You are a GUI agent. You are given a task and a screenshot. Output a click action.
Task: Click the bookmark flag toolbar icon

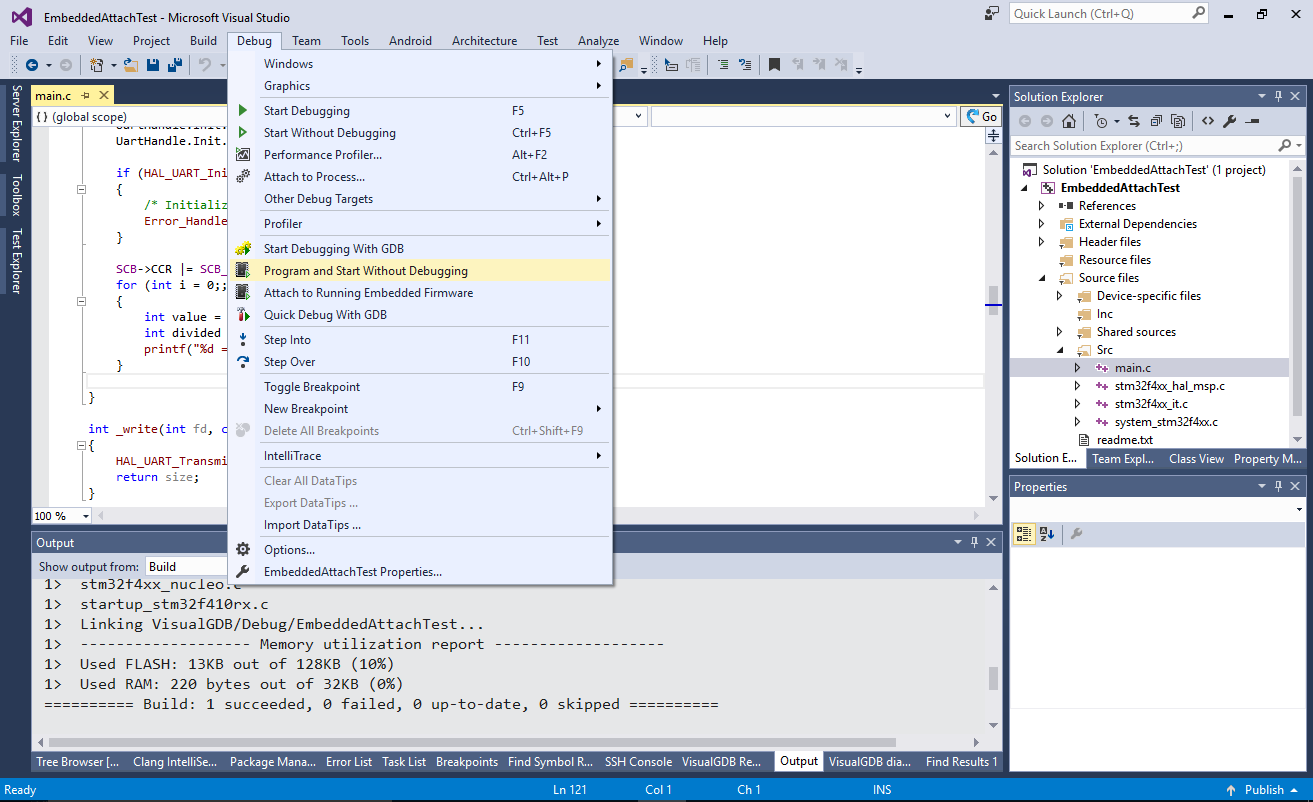[774, 65]
